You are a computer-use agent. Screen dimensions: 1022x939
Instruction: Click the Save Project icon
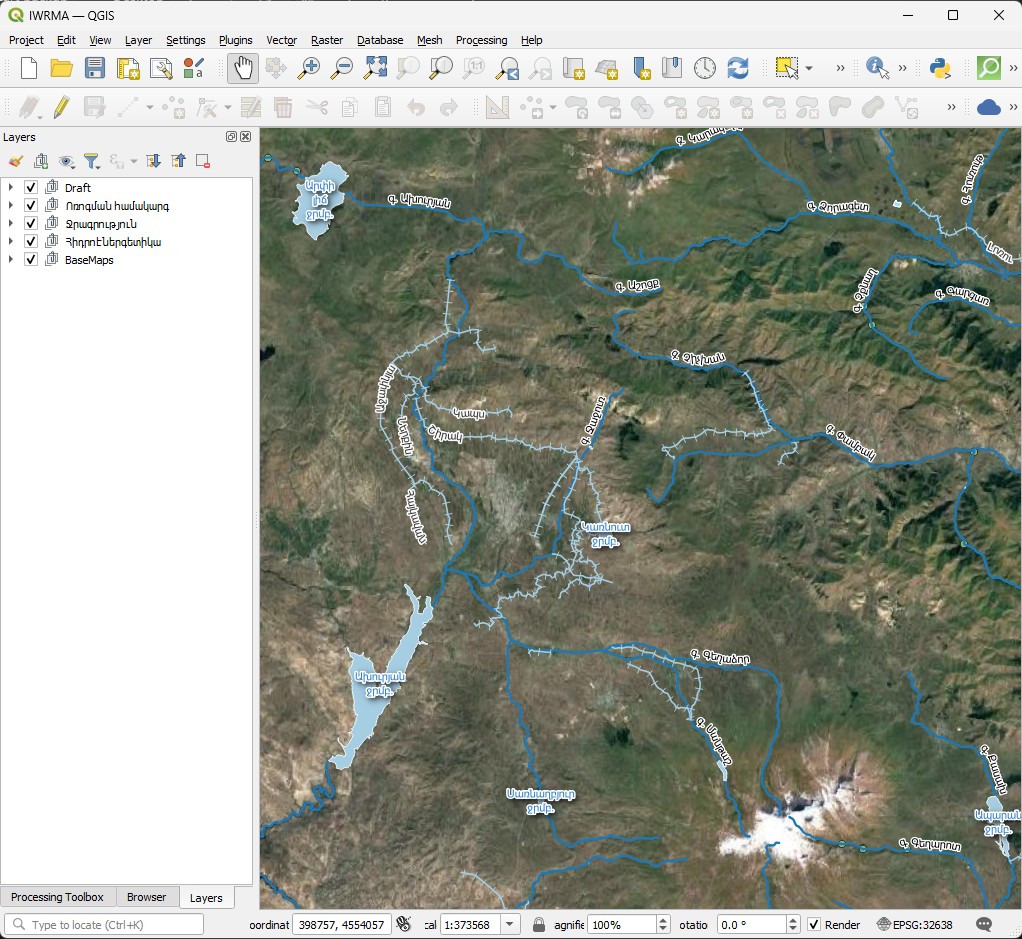95,68
